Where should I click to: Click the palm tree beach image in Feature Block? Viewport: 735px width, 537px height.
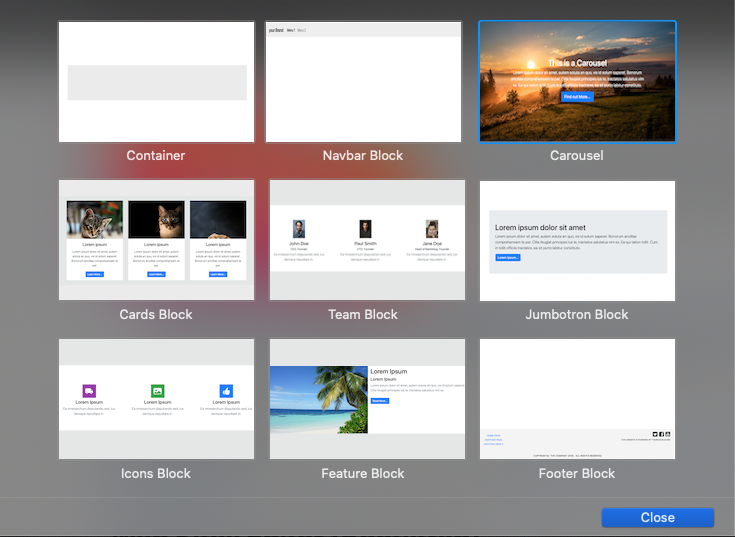tap(318, 398)
